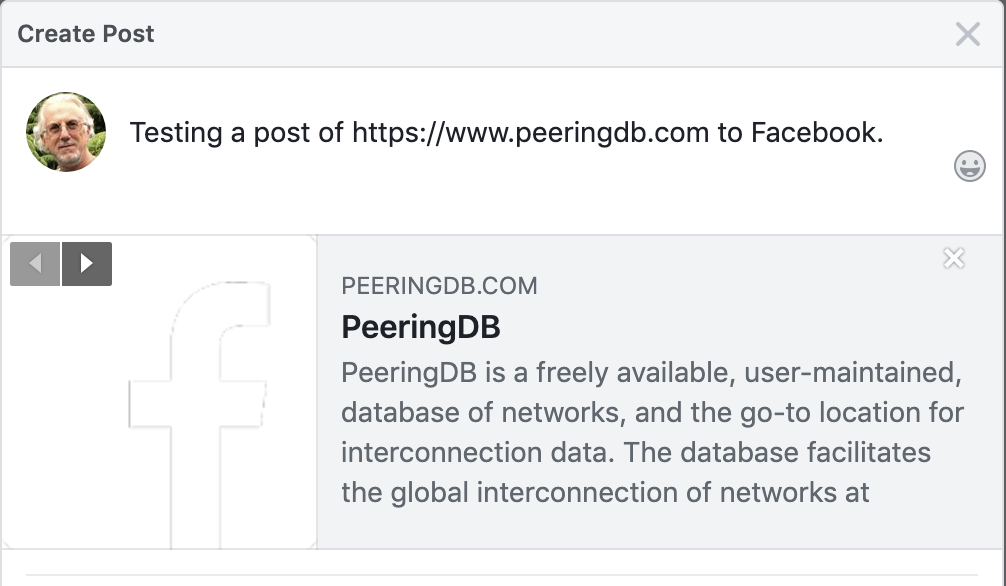Open the bold PeeringDB headline
This screenshot has height=586, width=1006.
click(x=421, y=327)
